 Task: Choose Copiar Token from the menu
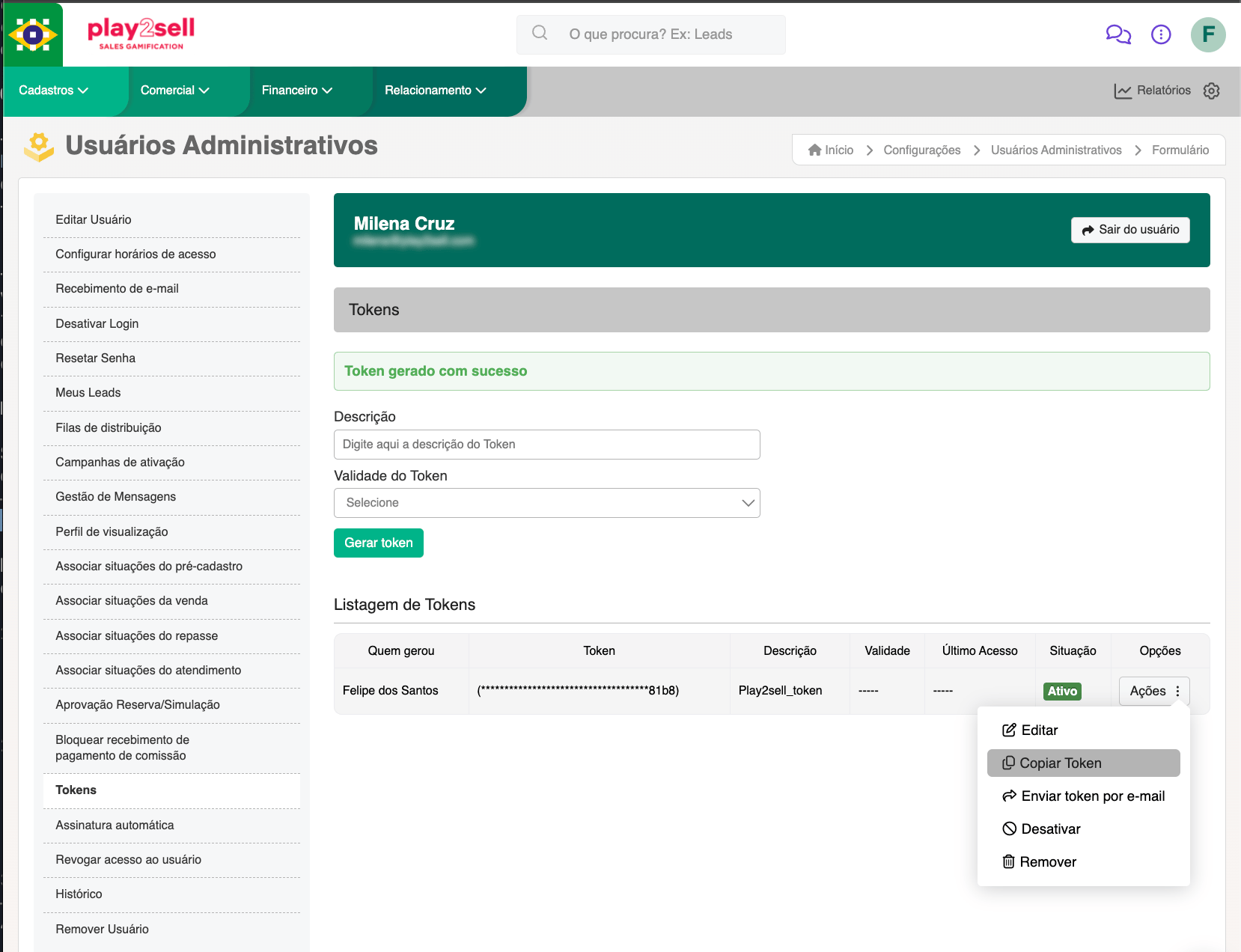[1083, 763]
